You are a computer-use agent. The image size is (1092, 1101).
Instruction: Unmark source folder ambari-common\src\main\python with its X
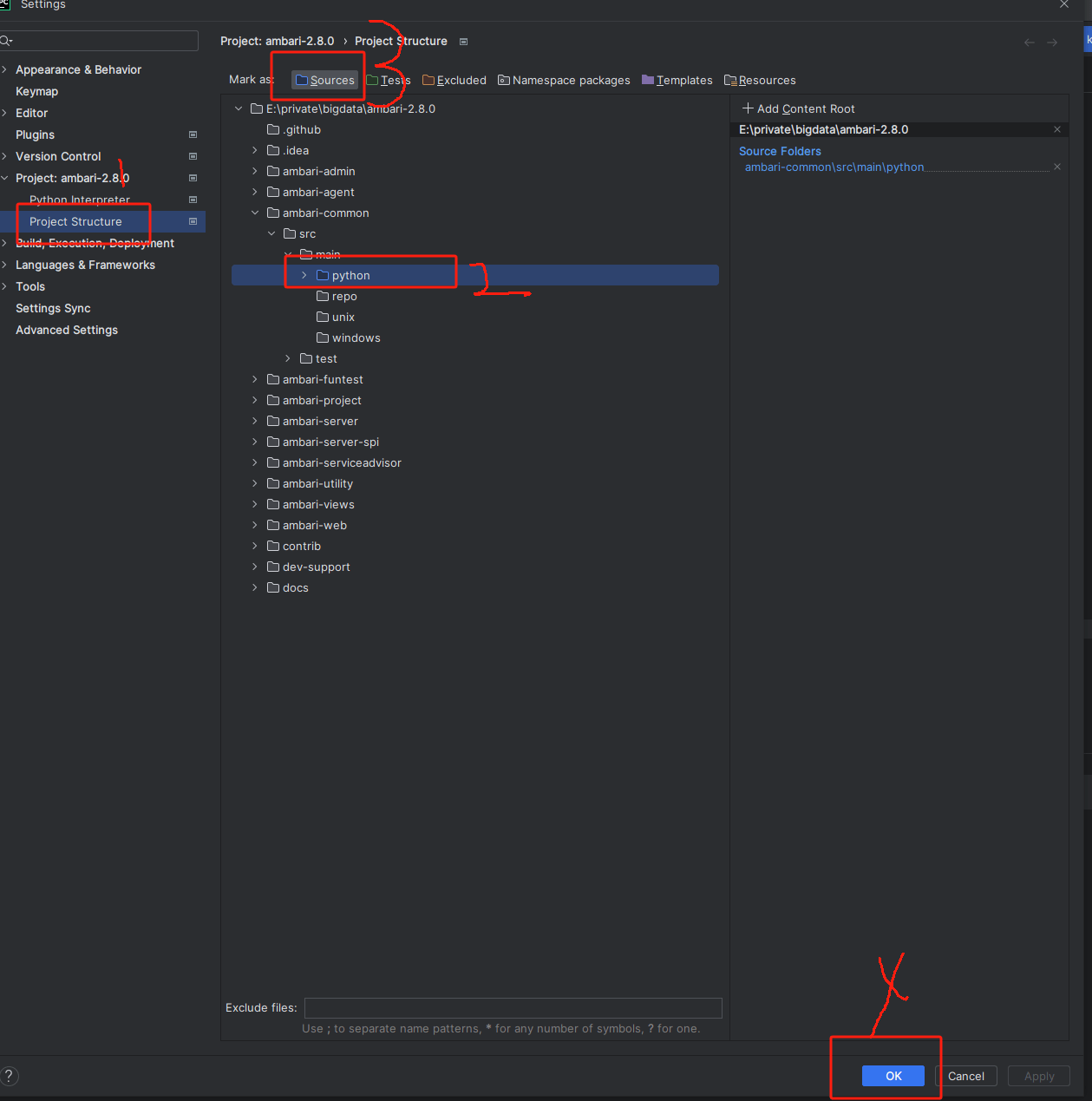point(1057,167)
